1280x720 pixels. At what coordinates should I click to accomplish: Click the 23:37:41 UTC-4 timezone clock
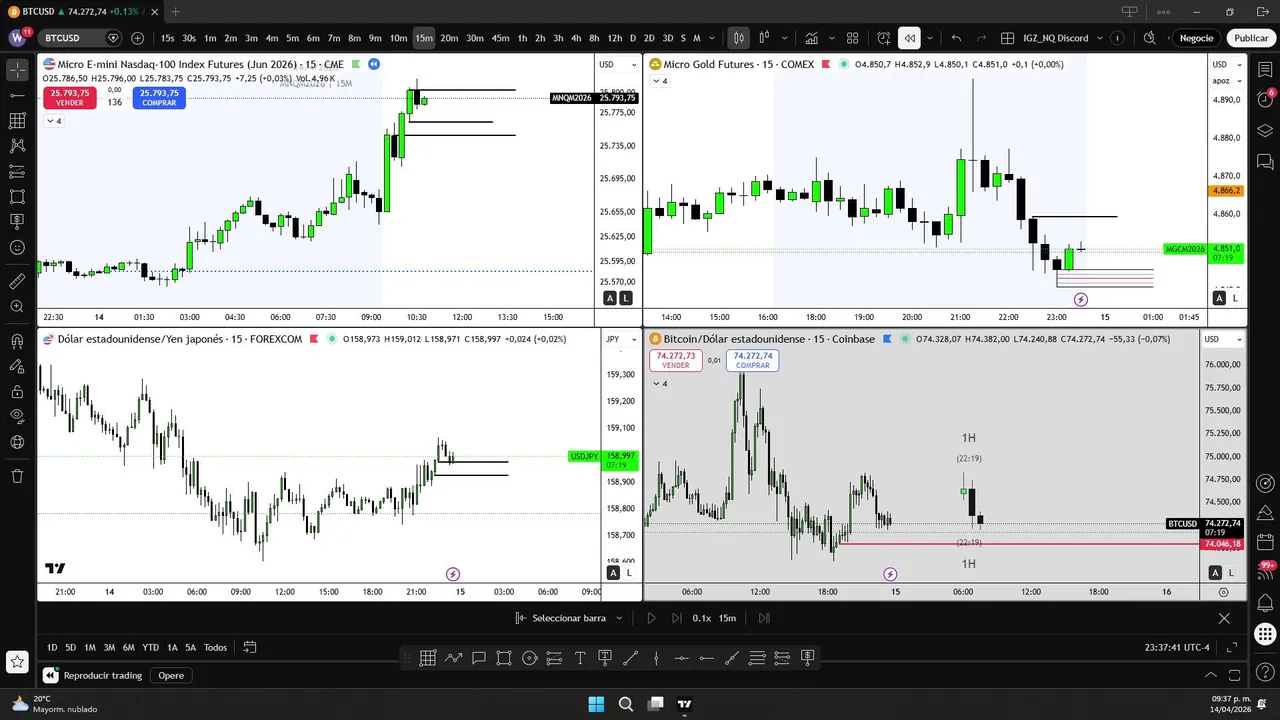pyautogui.click(x=1178, y=647)
